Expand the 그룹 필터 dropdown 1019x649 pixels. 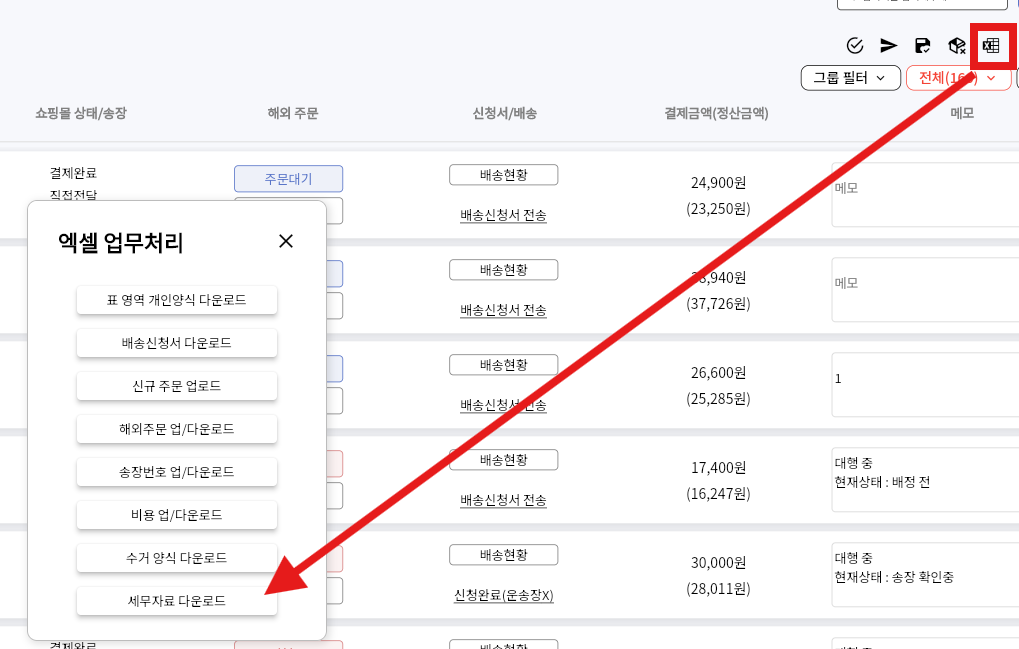(x=849, y=77)
